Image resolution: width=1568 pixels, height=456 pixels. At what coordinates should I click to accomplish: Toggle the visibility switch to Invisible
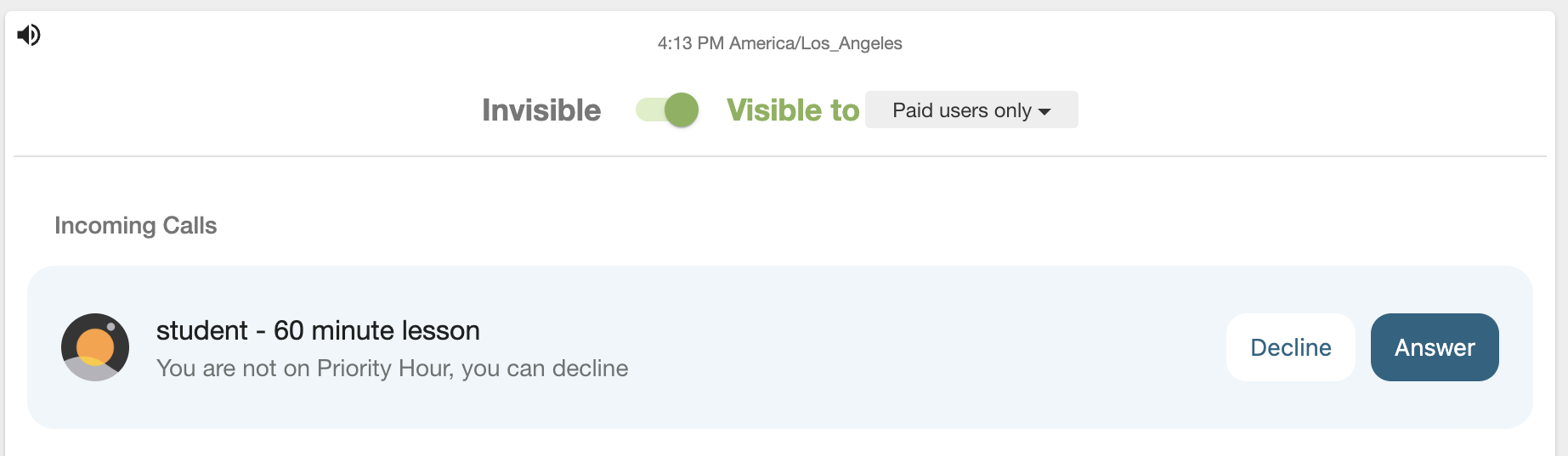667,110
